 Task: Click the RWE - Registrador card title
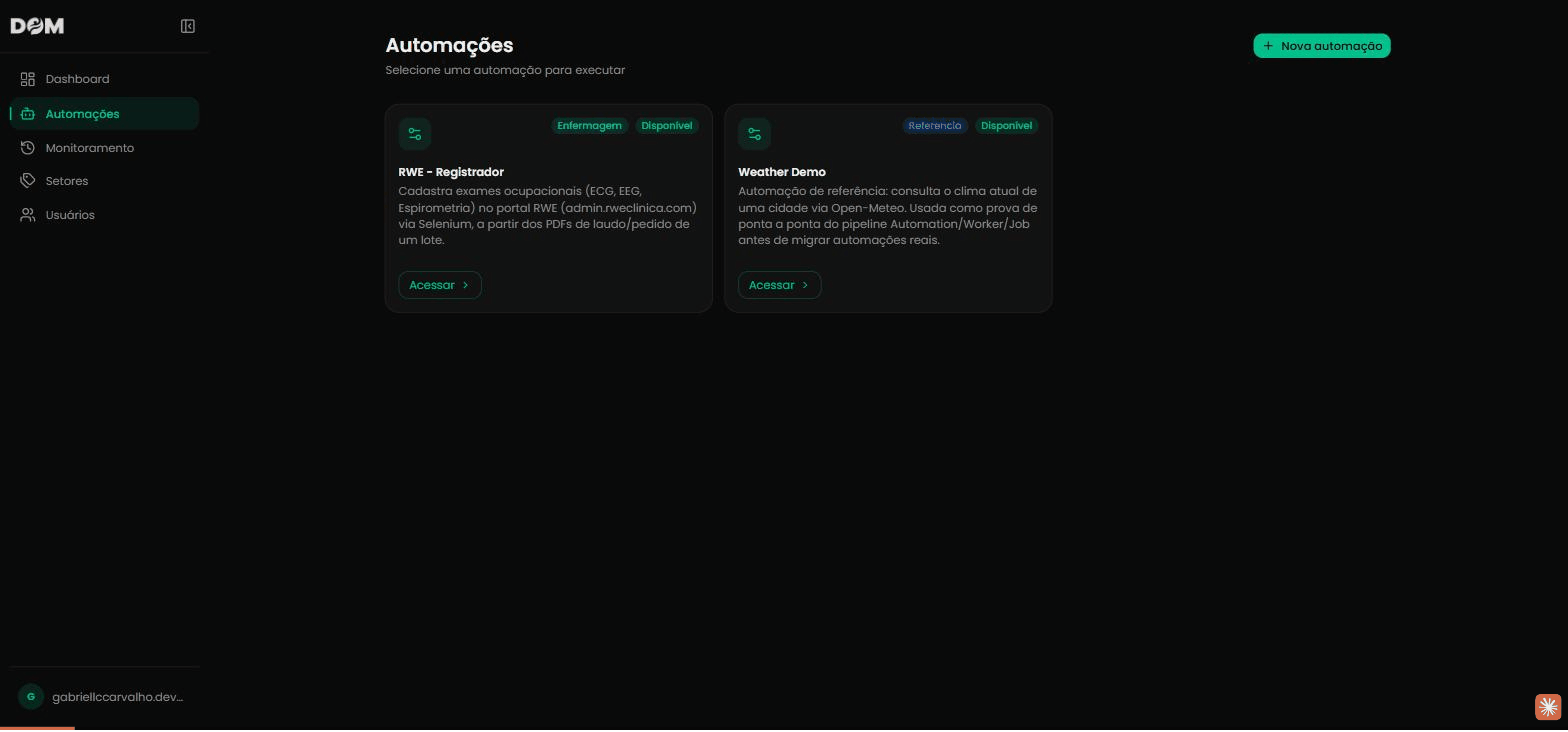[451, 172]
